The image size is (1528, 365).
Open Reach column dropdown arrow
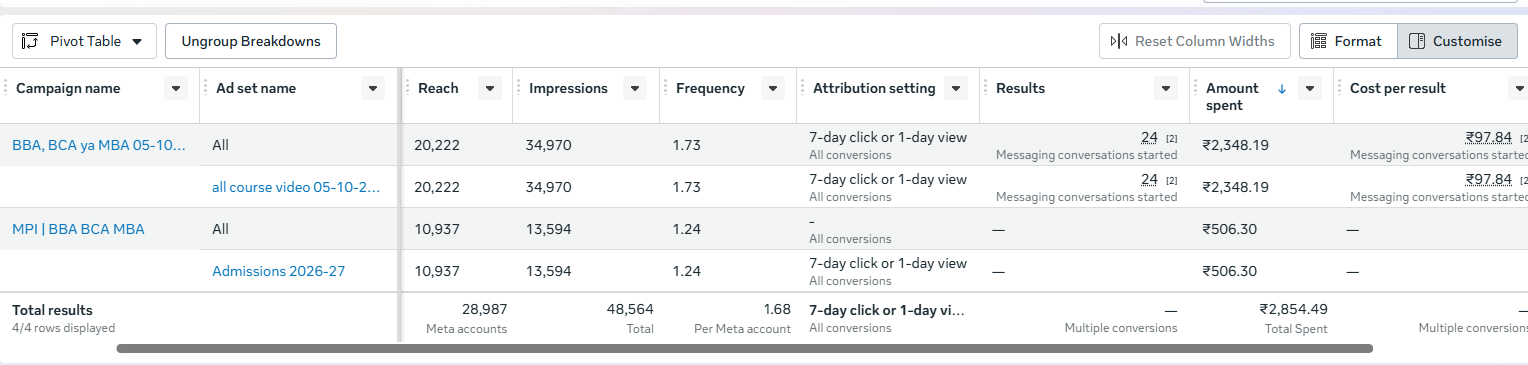490,89
